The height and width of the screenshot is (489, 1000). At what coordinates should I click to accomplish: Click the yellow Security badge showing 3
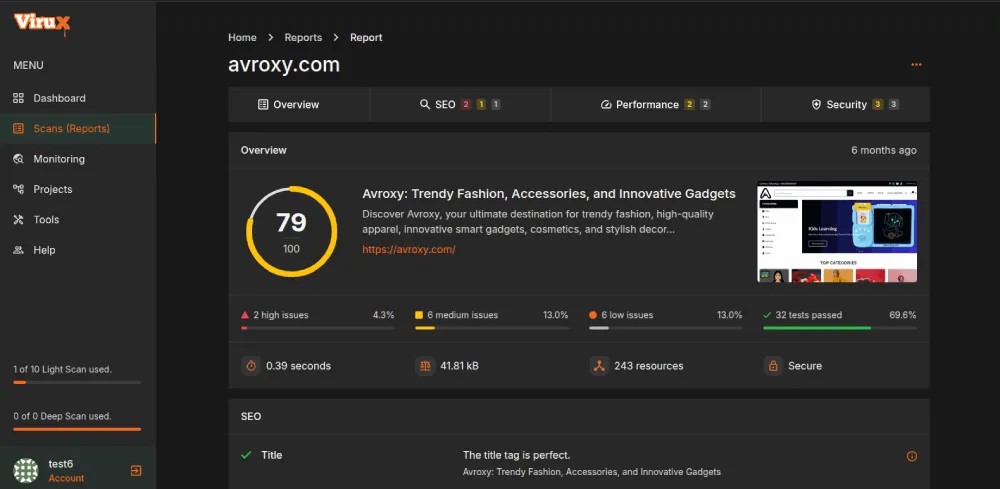point(878,105)
